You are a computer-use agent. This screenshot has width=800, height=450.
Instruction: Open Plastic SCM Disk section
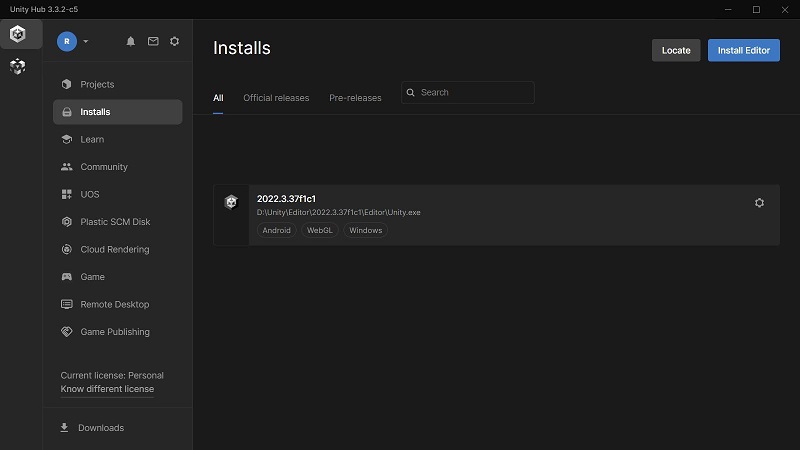(x=115, y=222)
